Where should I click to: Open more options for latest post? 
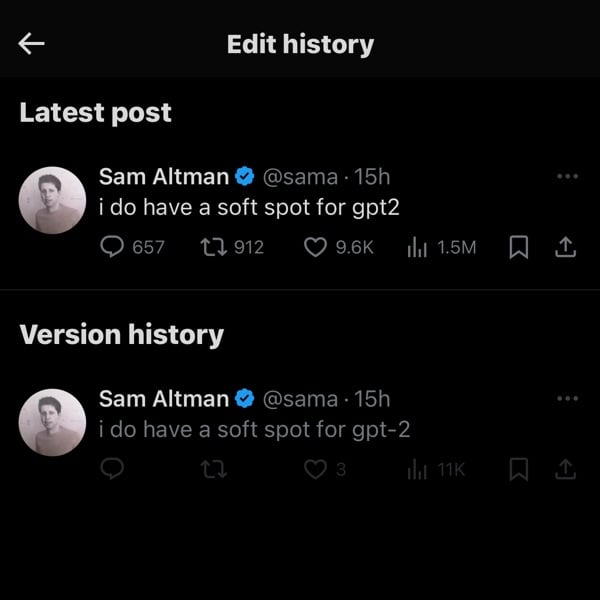tap(567, 177)
